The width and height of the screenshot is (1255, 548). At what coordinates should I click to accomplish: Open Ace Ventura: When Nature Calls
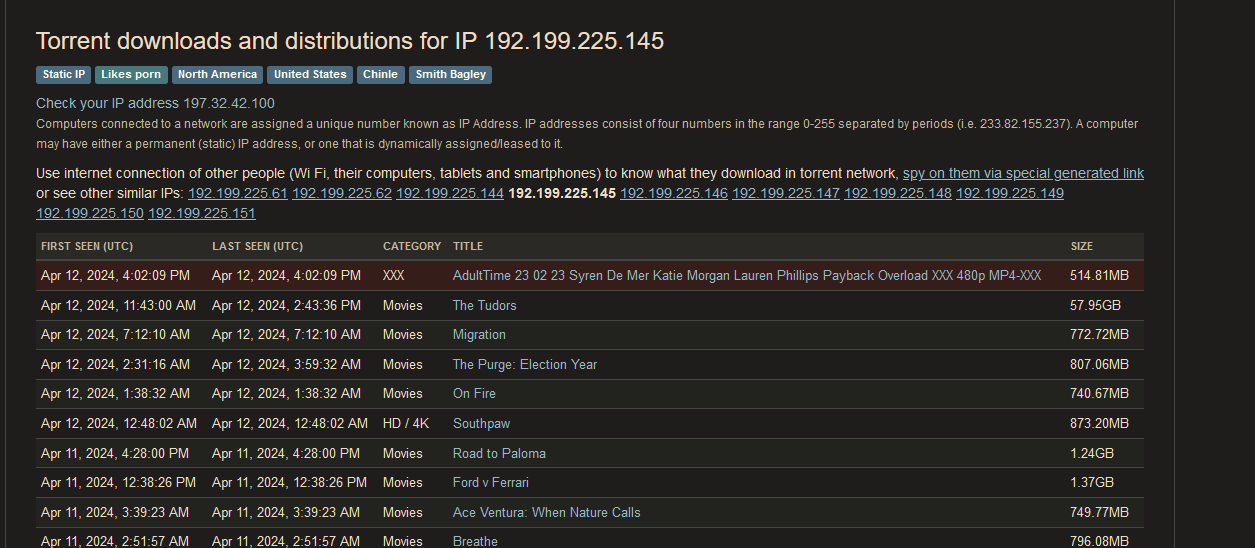coord(547,513)
